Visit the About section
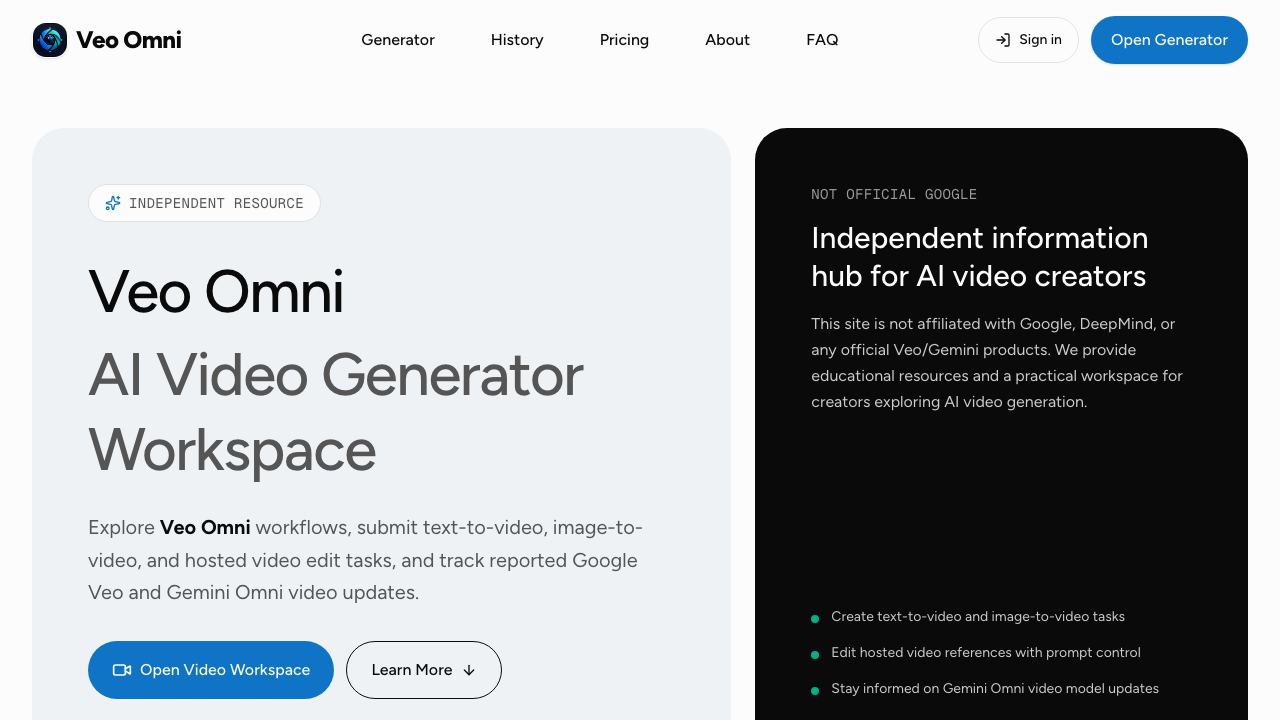This screenshot has width=1280, height=720. [727, 40]
